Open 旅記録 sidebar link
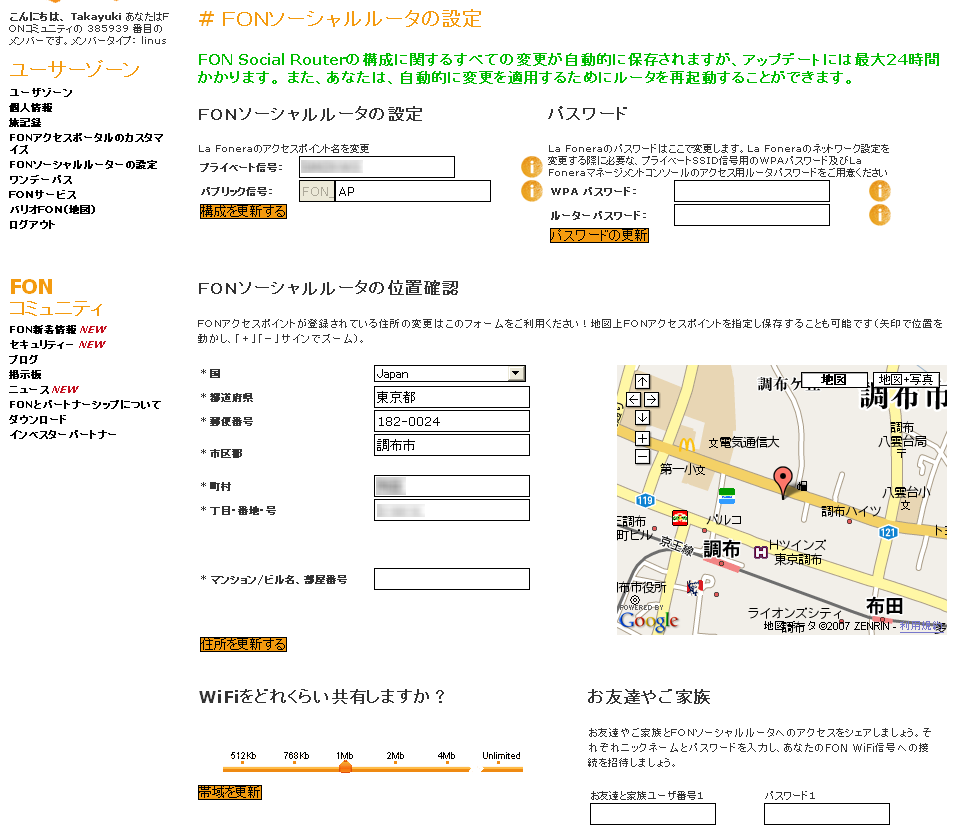This screenshot has height=830, width=964. click(x=25, y=122)
